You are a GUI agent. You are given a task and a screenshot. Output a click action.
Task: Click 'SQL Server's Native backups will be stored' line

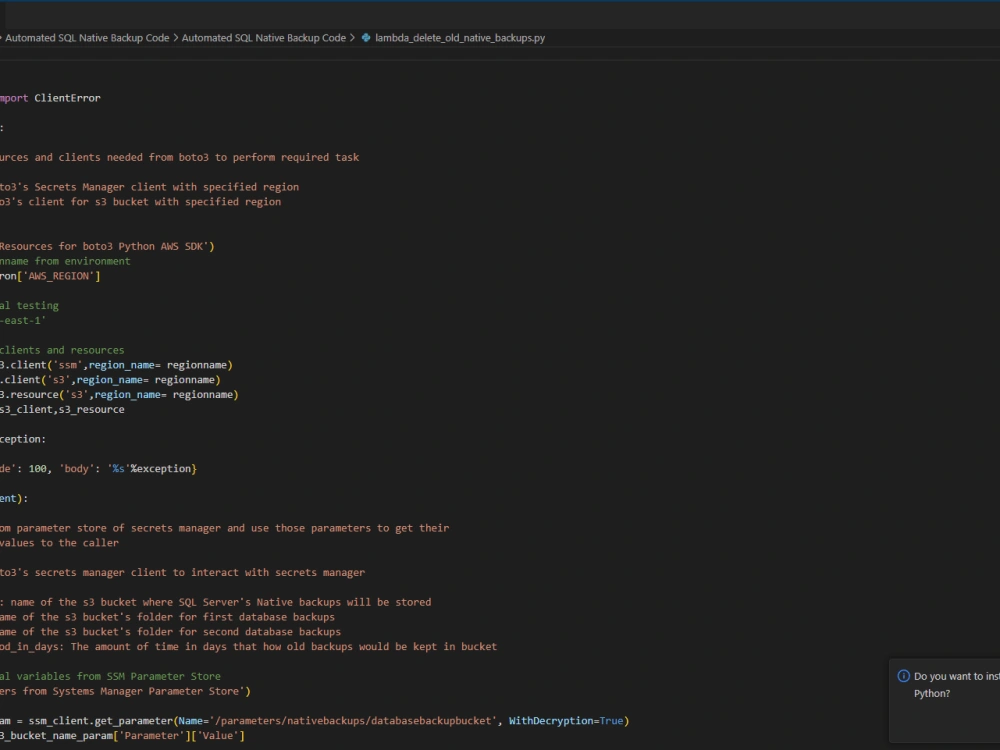(x=216, y=602)
